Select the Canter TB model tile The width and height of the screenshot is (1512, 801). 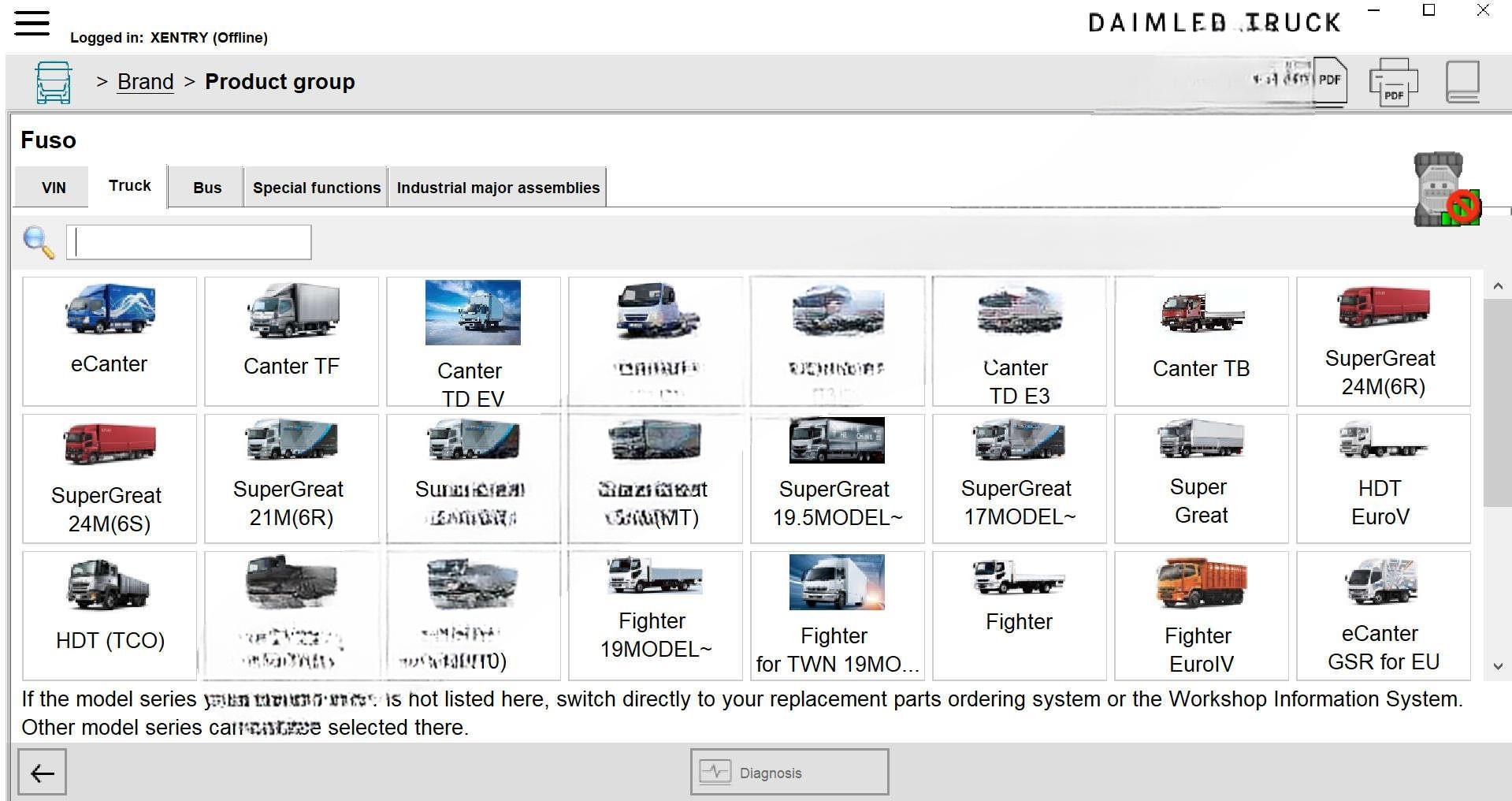click(x=1202, y=341)
